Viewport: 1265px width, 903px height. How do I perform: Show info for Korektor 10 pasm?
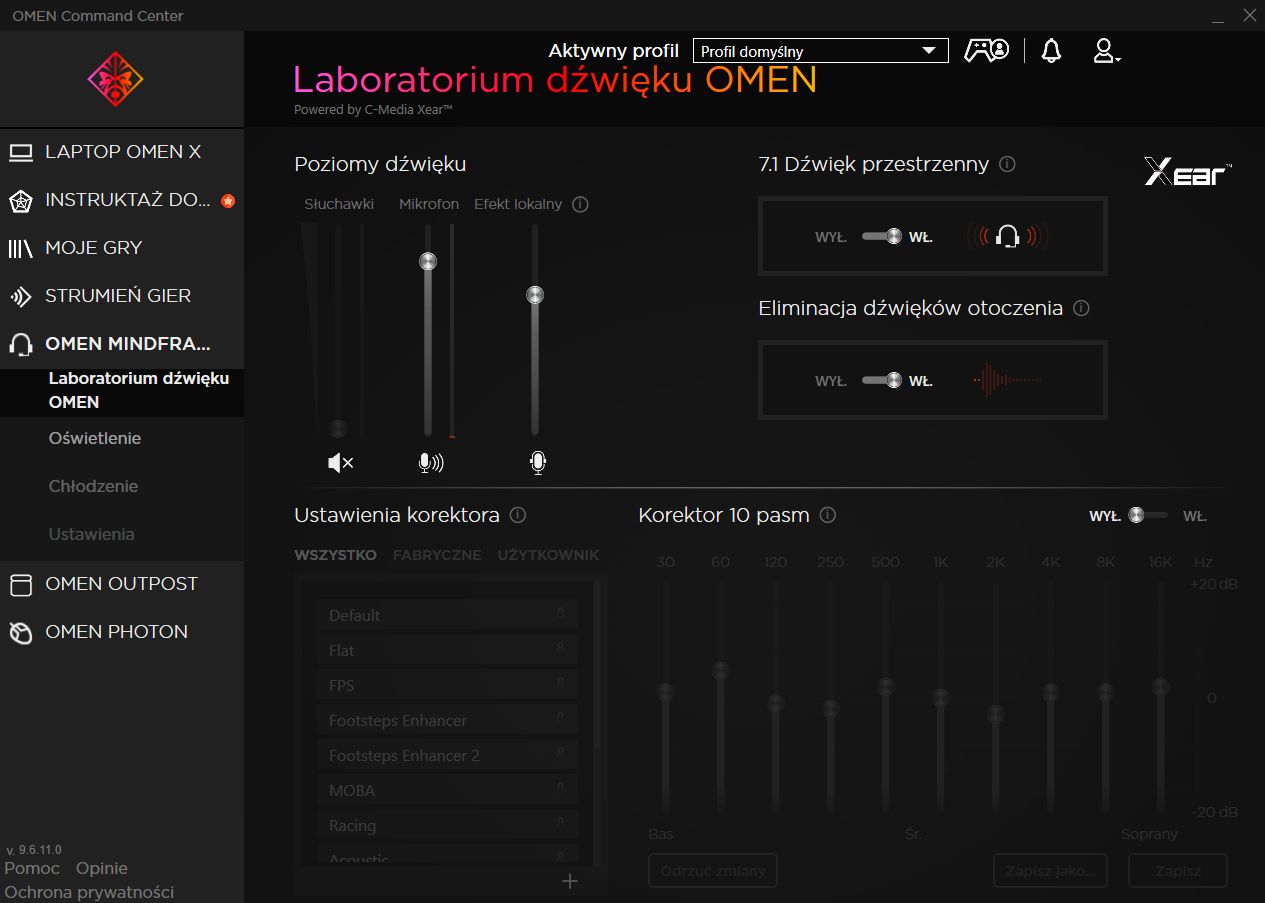(827, 515)
